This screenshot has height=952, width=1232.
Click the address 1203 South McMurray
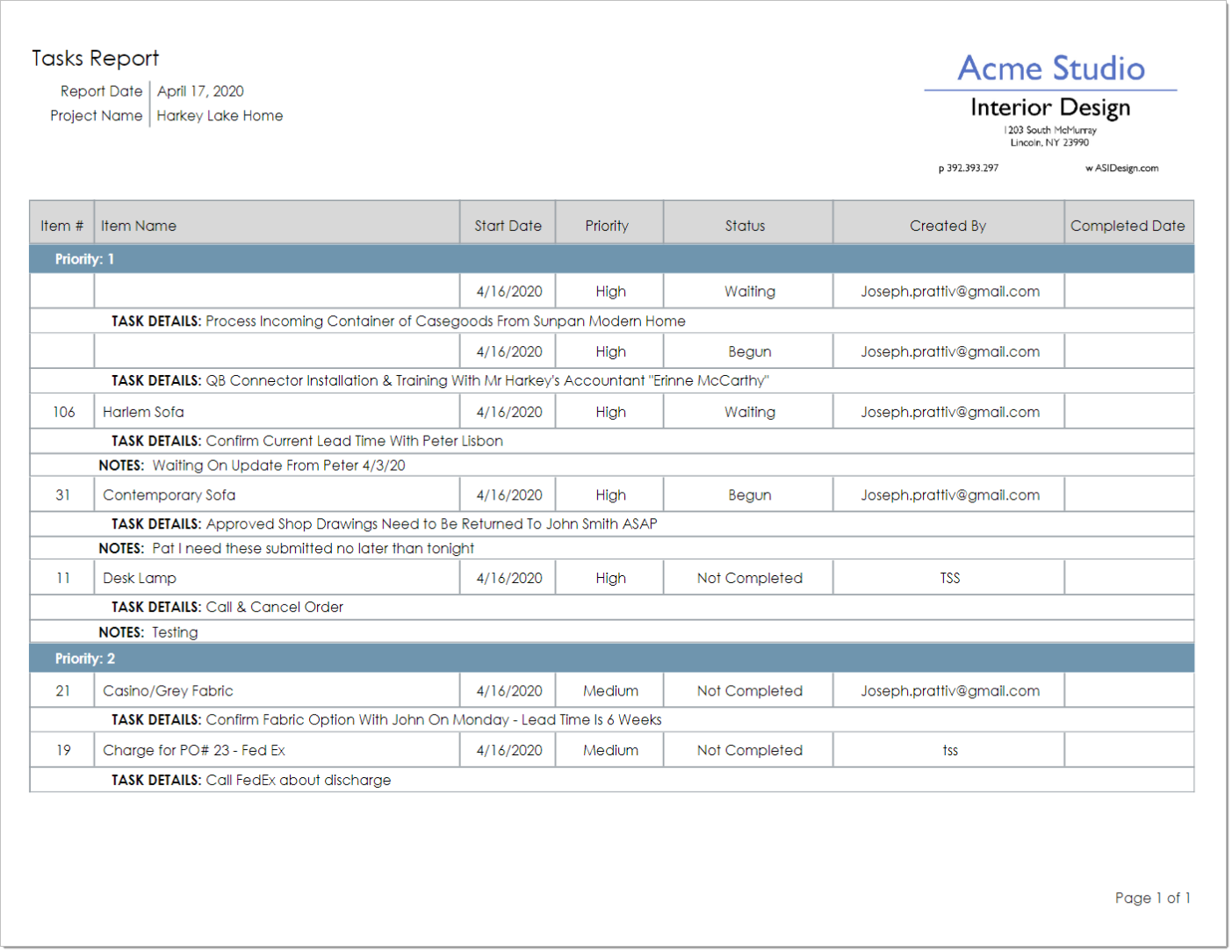click(x=1049, y=130)
